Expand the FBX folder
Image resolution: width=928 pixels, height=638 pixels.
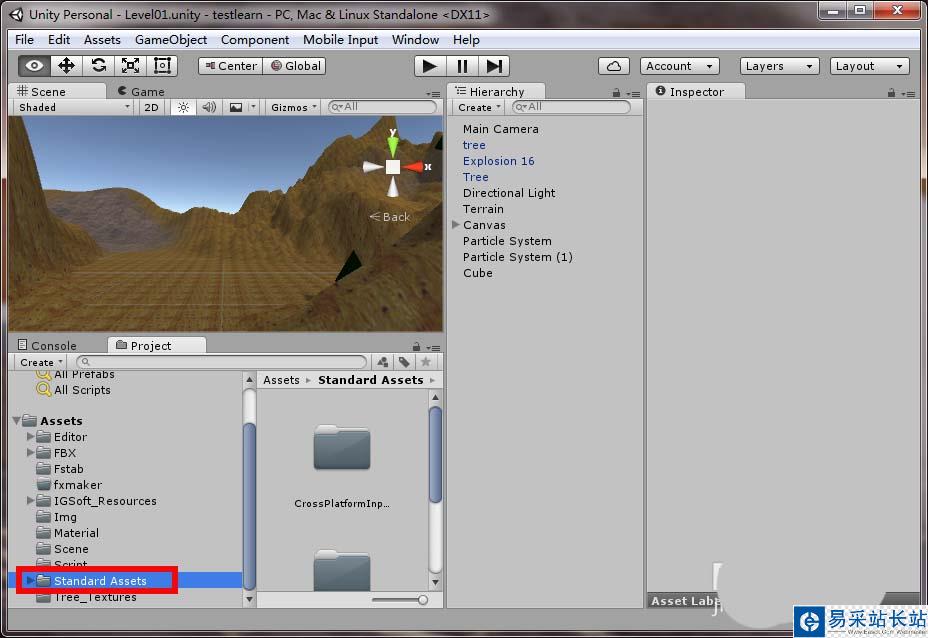pyautogui.click(x=30, y=453)
